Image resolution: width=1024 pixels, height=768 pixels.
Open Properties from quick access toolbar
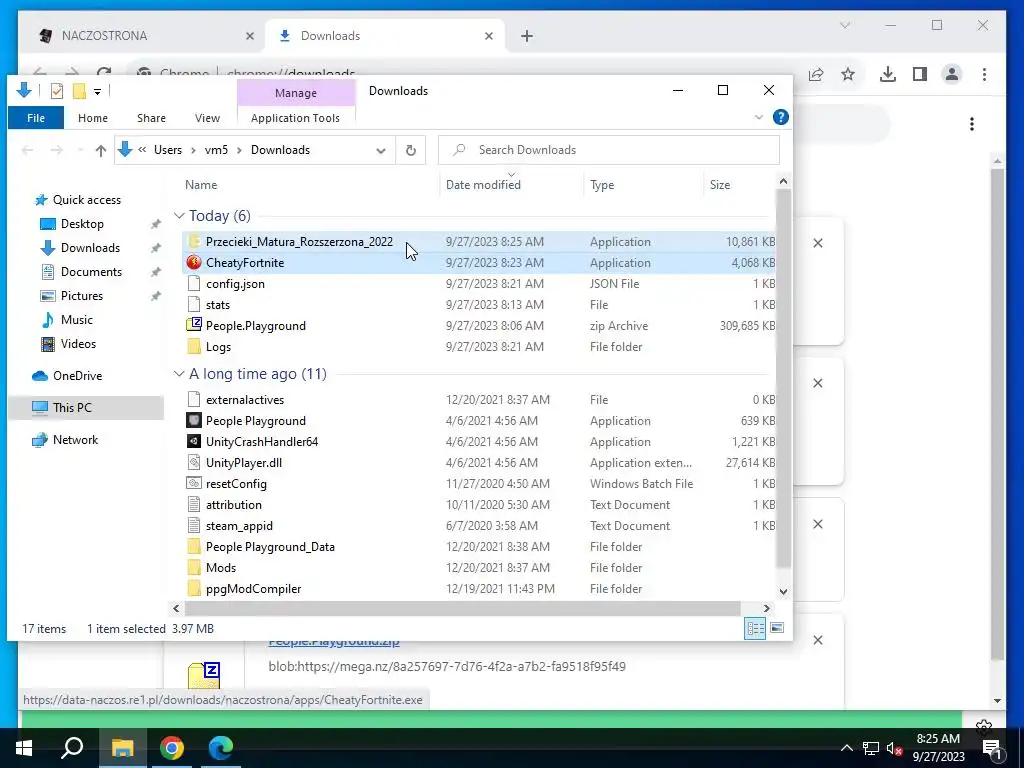pyautogui.click(x=57, y=91)
